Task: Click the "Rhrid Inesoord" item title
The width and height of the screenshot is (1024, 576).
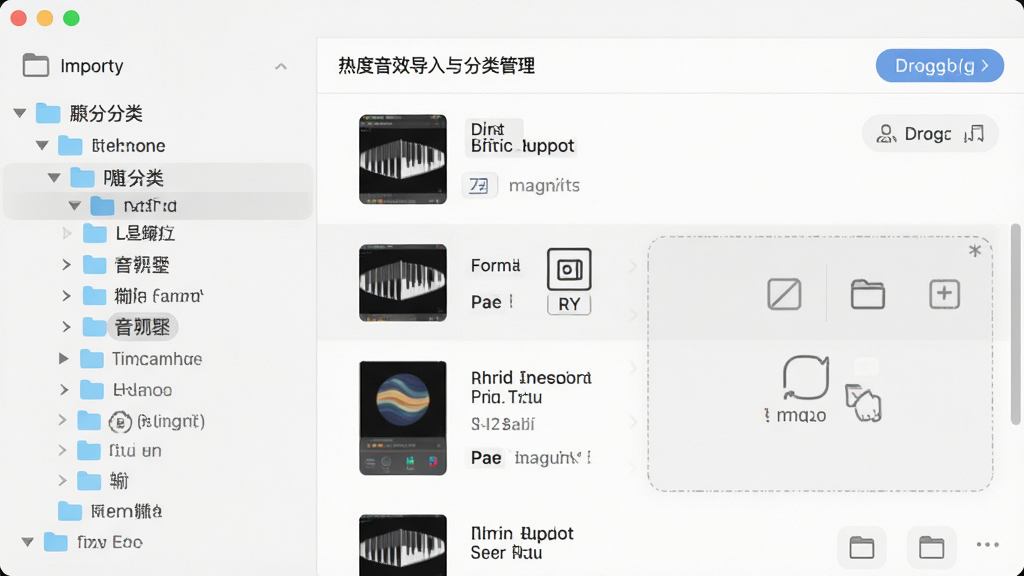Action: coord(531,377)
